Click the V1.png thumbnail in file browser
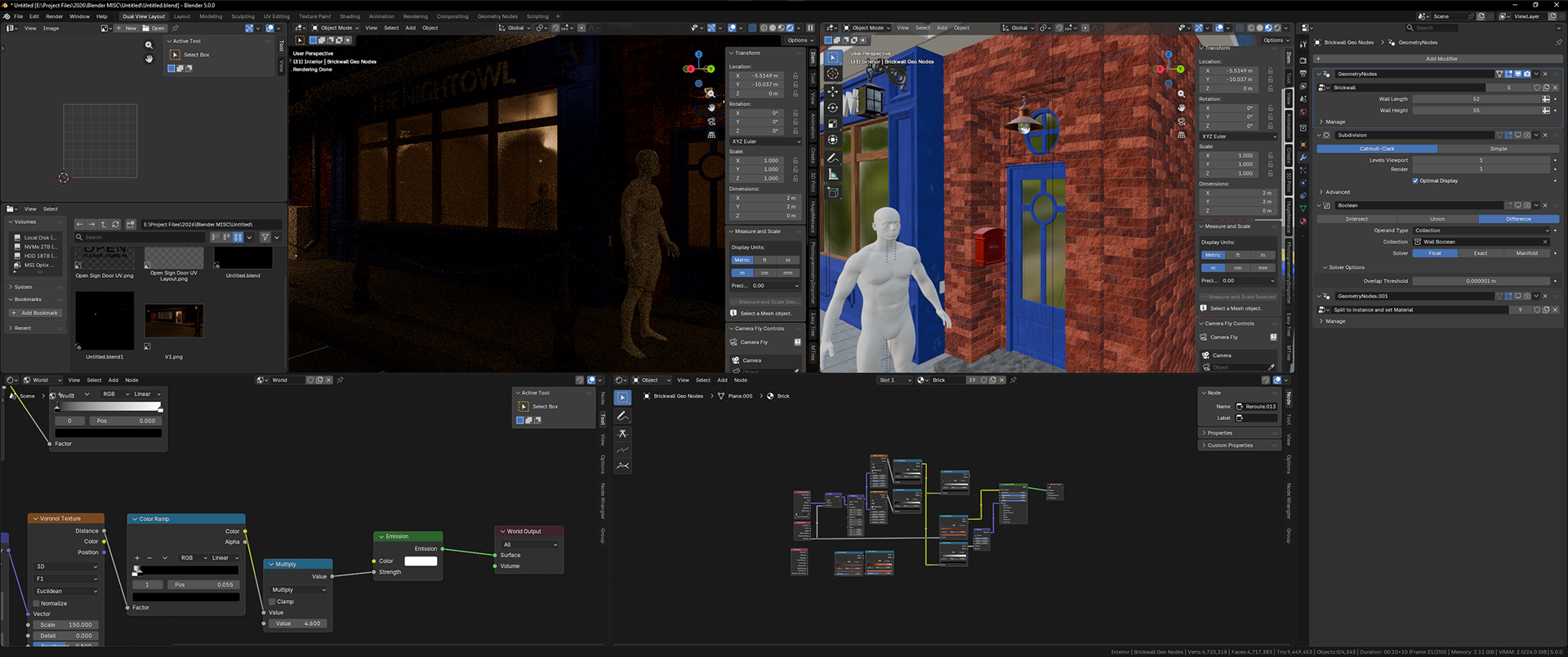 tap(174, 321)
